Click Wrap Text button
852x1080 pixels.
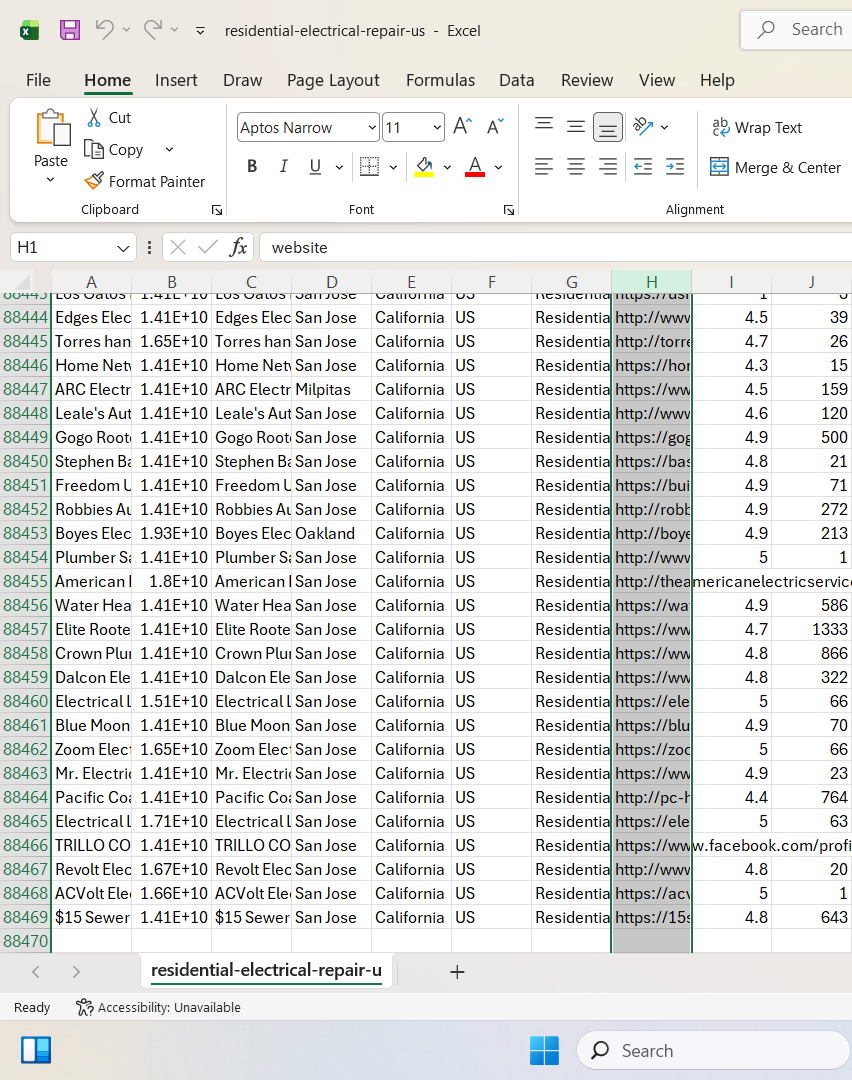tap(756, 127)
